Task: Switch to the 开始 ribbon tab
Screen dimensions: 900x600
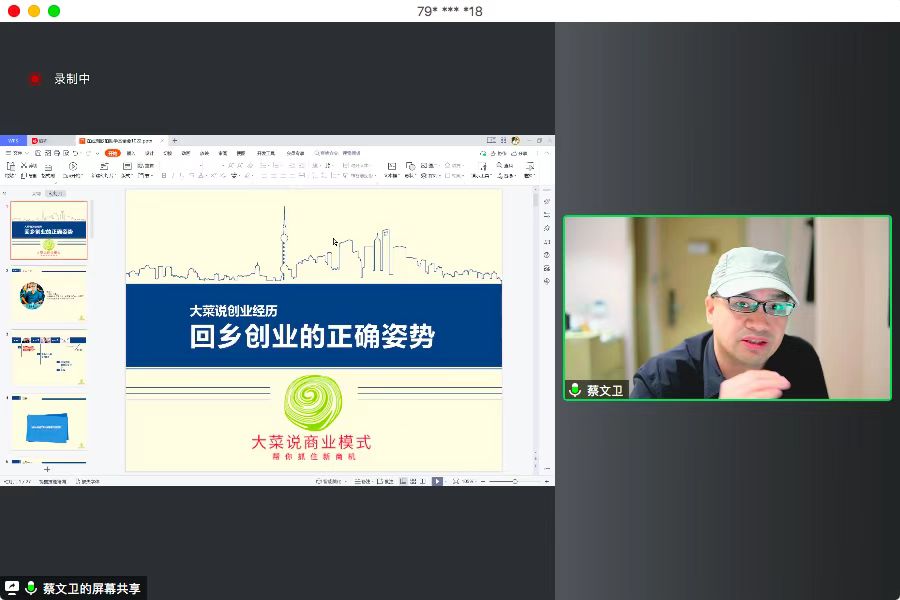Action: tap(112, 153)
